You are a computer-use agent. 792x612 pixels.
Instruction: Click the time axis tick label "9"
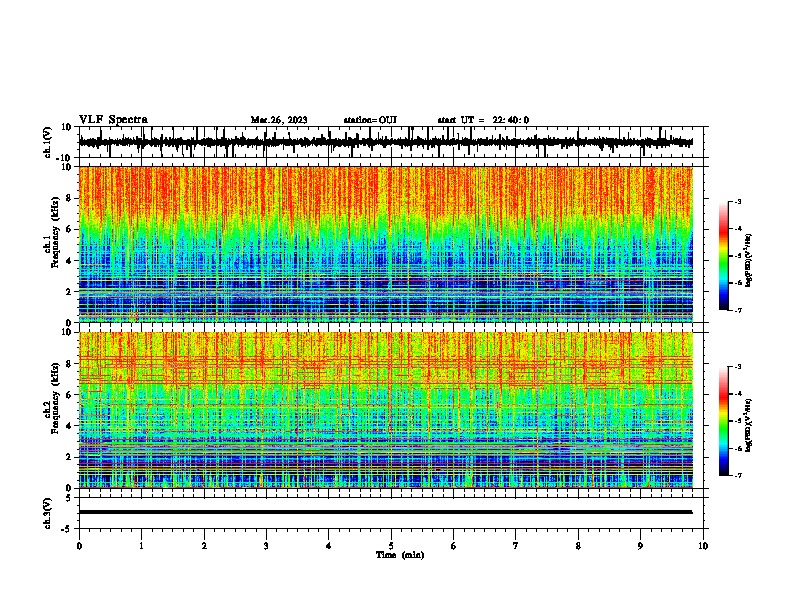[x=640, y=546]
